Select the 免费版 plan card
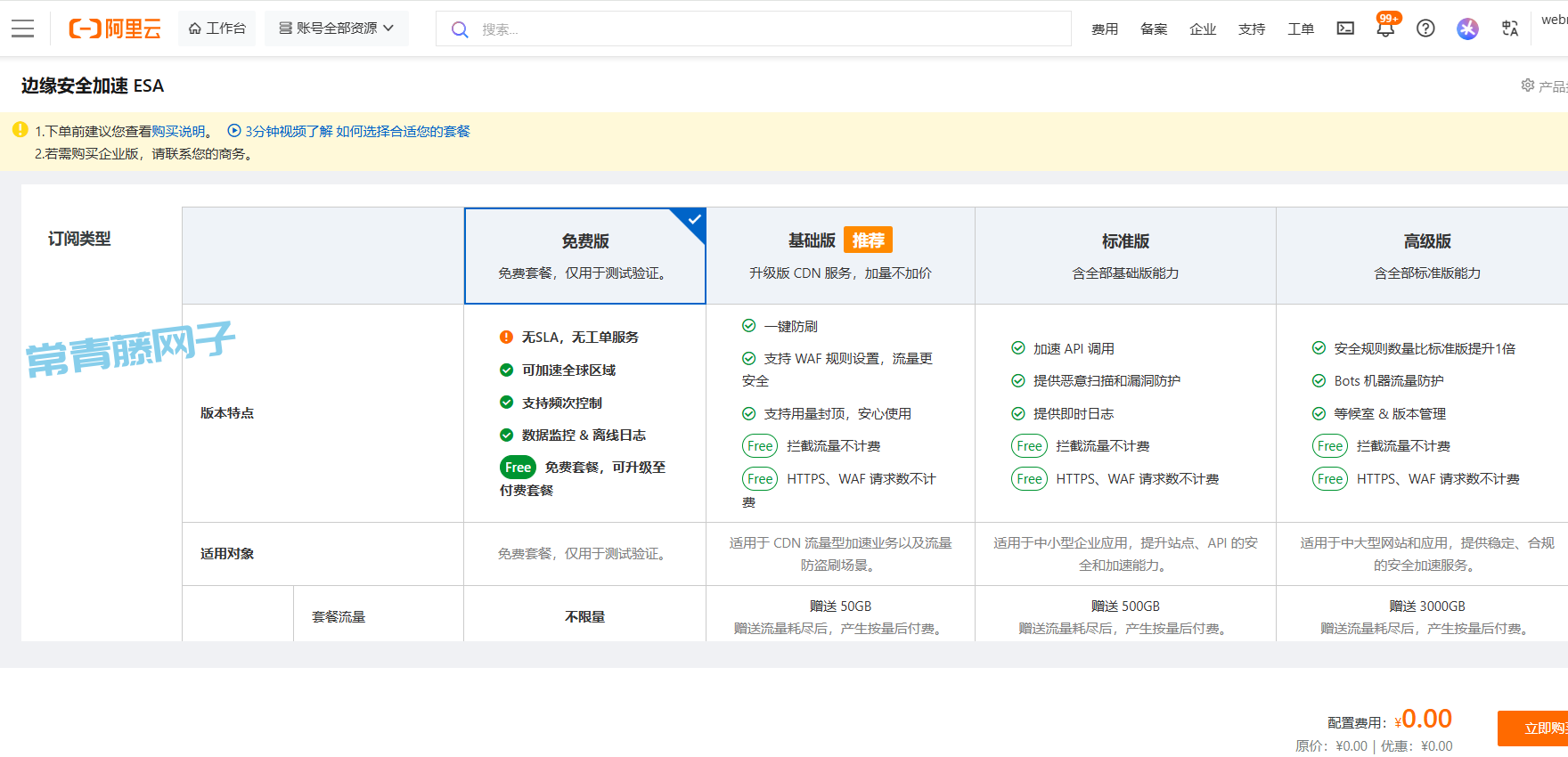Viewport: 1568px width, 757px height. pos(585,256)
